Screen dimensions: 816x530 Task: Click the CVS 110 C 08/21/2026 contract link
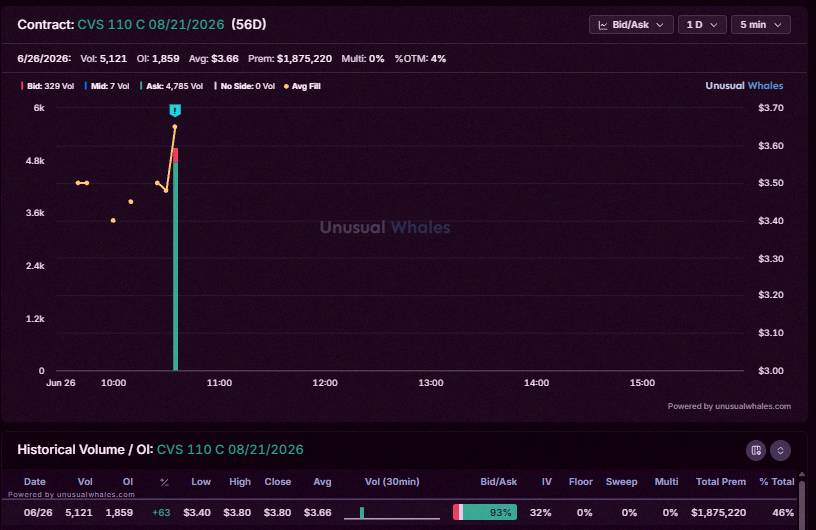pyautogui.click(x=151, y=24)
